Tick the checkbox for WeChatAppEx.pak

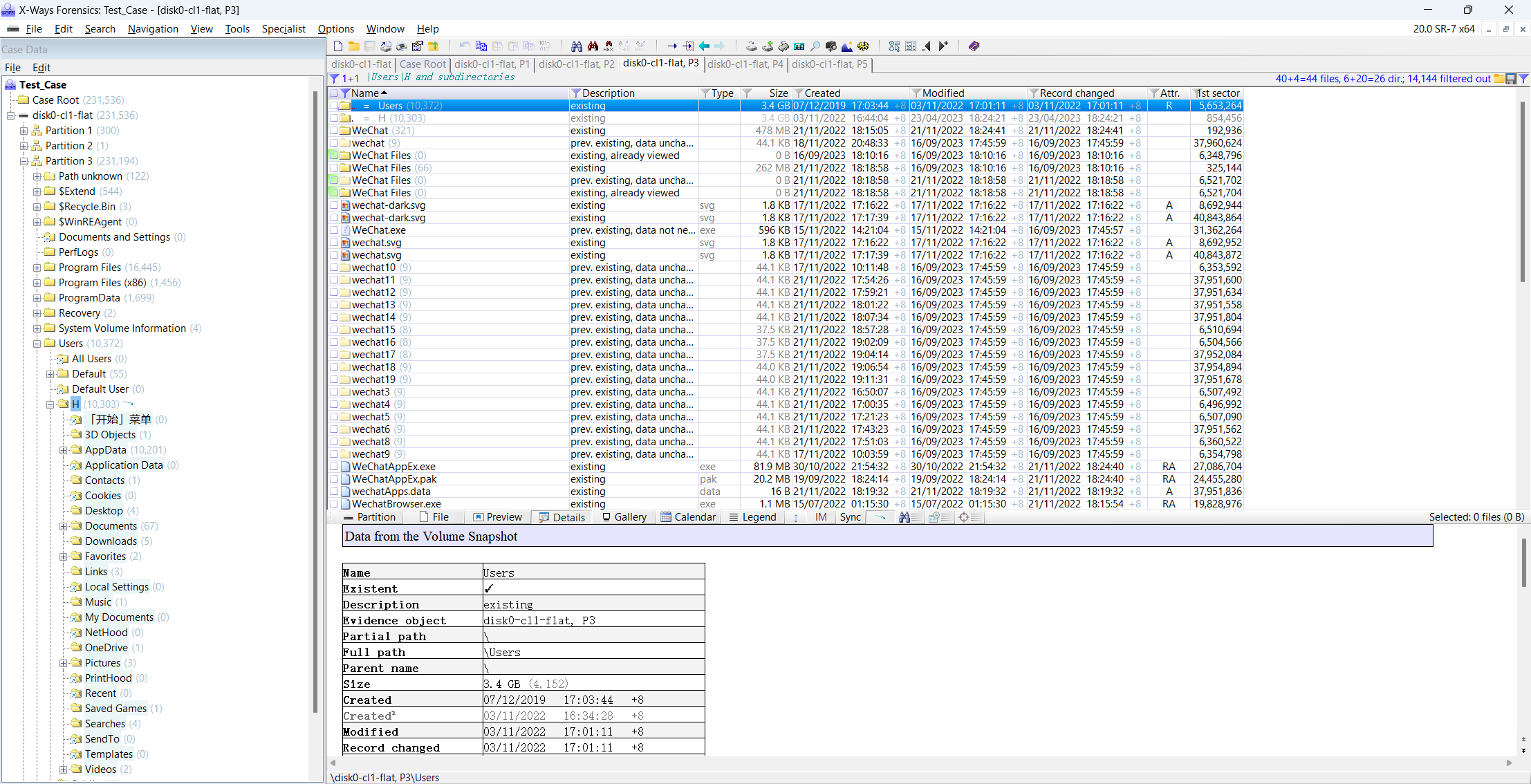point(334,479)
